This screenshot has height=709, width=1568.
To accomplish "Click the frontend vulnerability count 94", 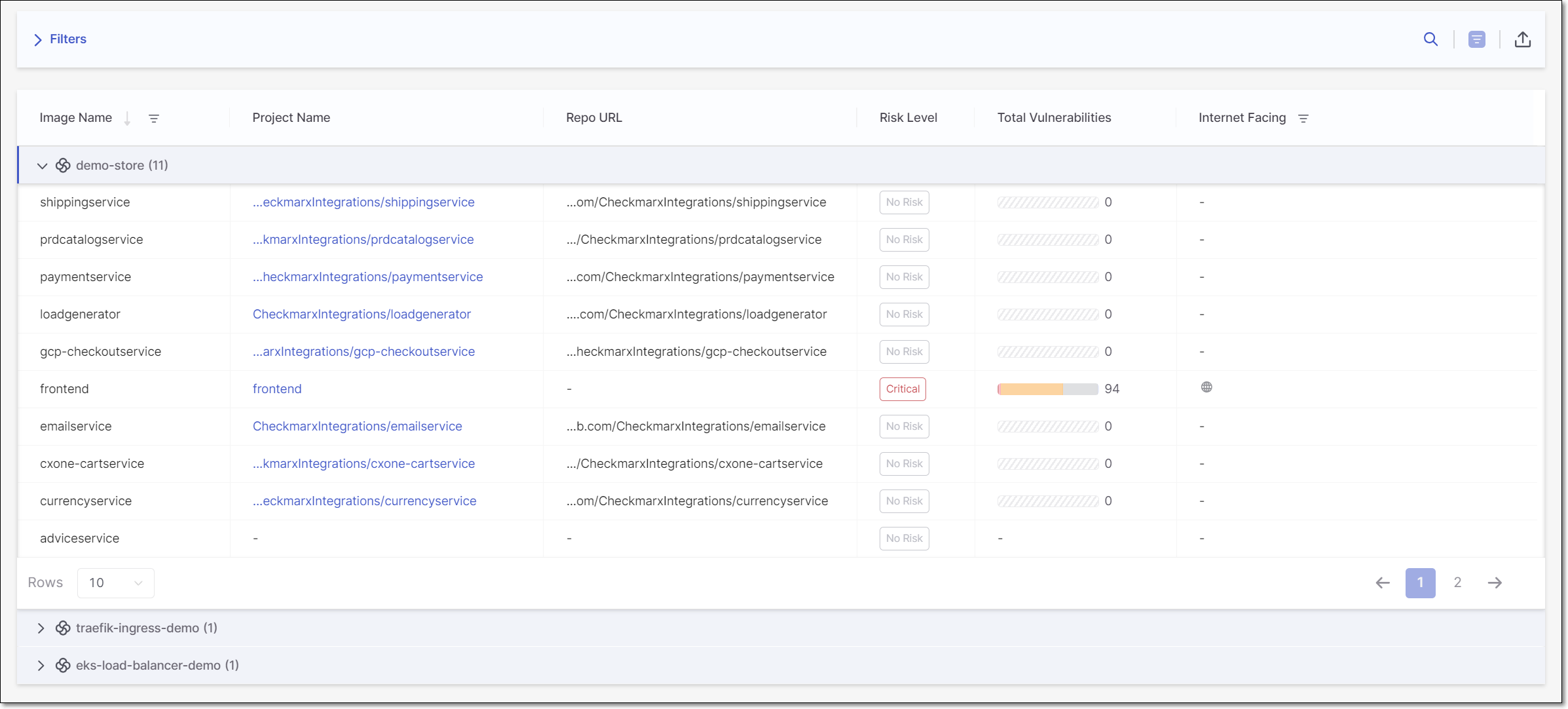I will (1111, 389).
